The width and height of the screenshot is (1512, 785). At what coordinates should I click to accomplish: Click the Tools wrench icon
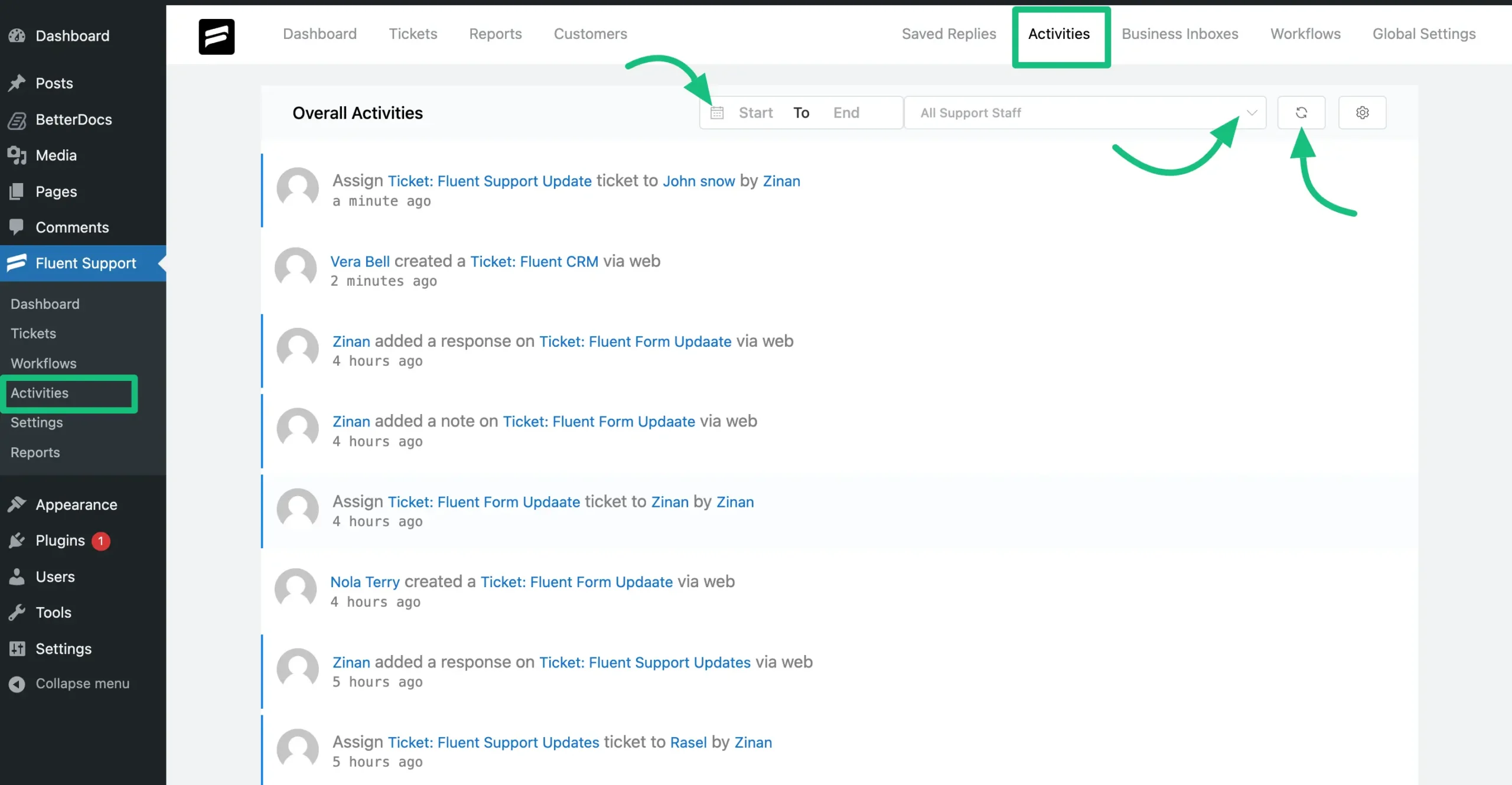[17, 613]
